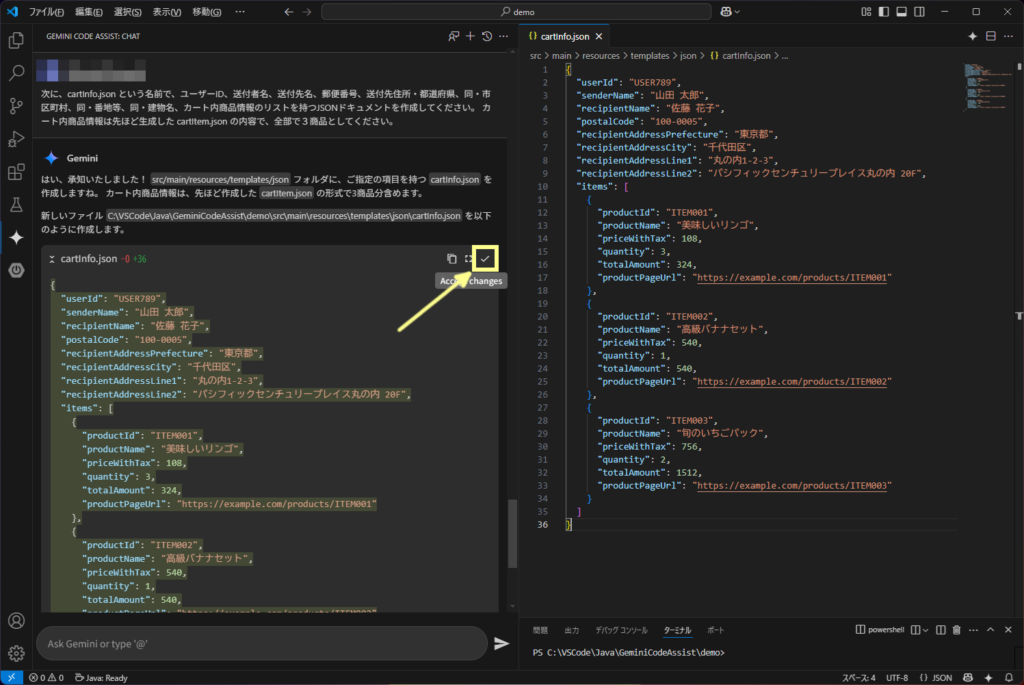1024x685 pixels.
Task: Click the 'templates' breadcrumb segment
Action: point(649,56)
